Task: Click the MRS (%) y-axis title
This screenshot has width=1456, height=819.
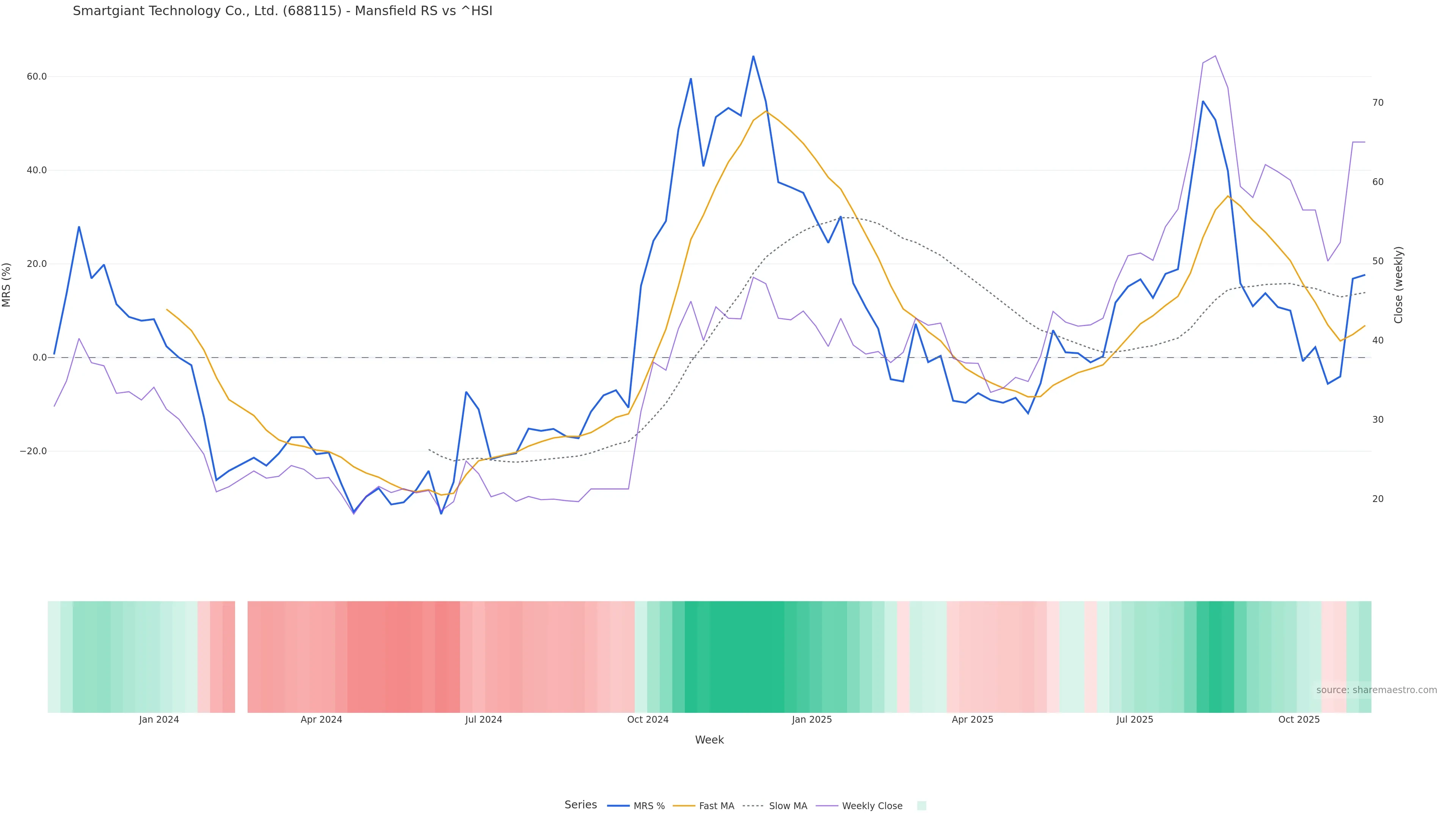Action: (x=7, y=285)
